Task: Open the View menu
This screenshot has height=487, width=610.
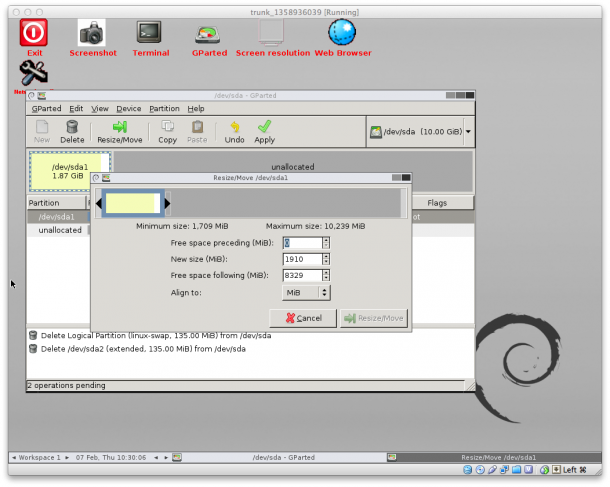Action: (x=100, y=109)
